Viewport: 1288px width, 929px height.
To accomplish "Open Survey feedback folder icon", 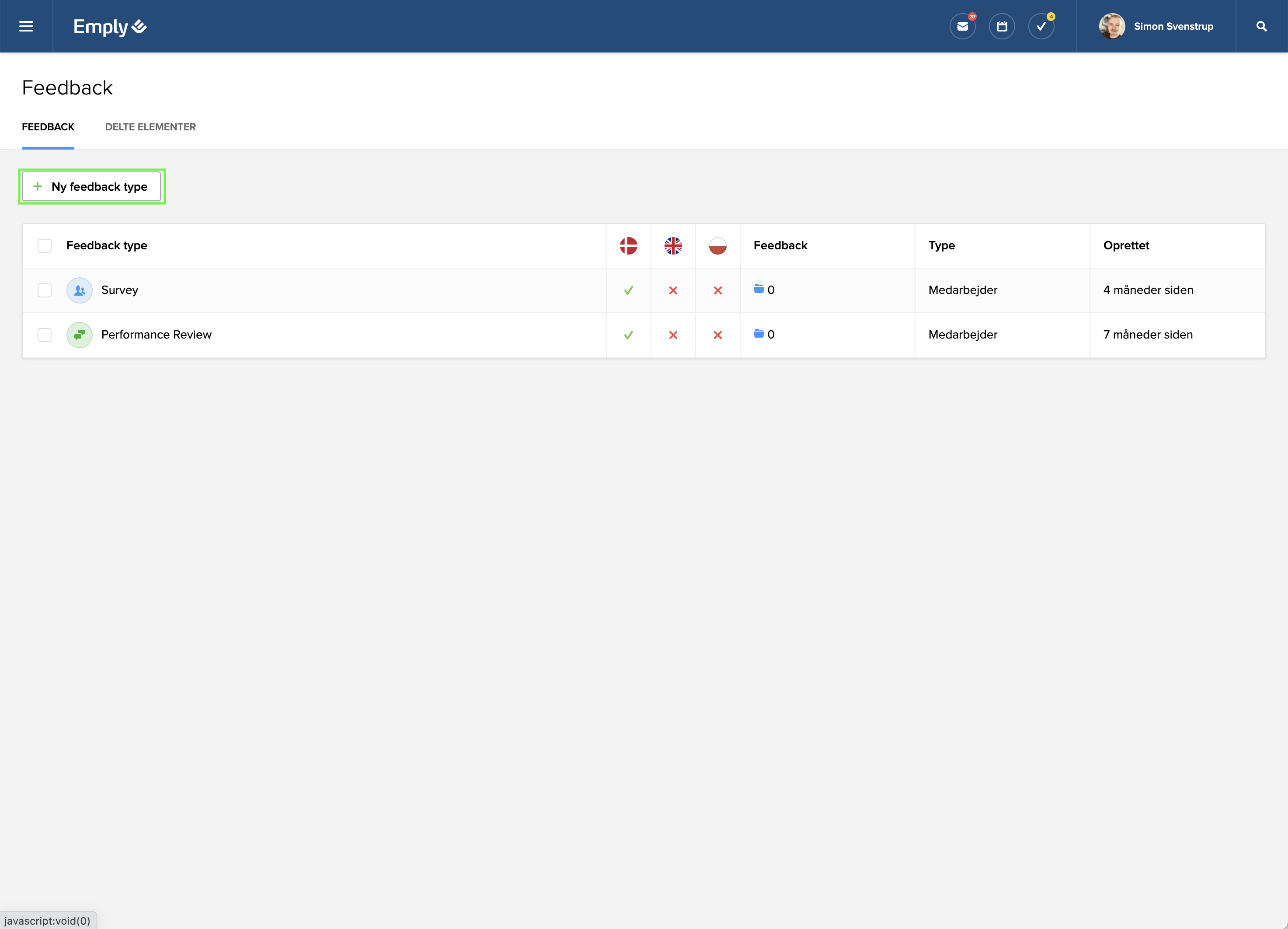I will pos(759,289).
